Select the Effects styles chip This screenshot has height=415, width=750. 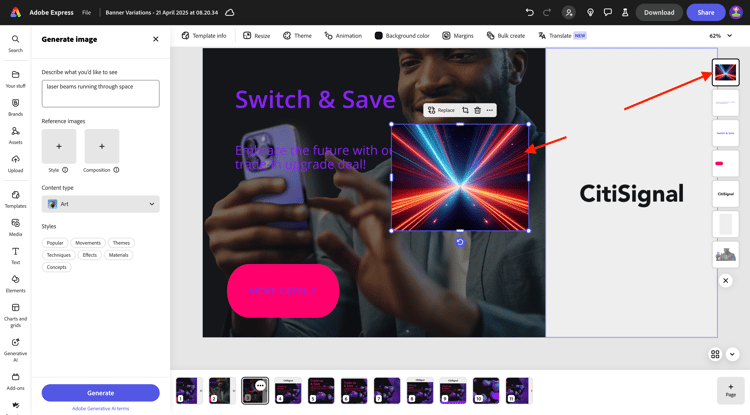pyautogui.click(x=89, y=255)
